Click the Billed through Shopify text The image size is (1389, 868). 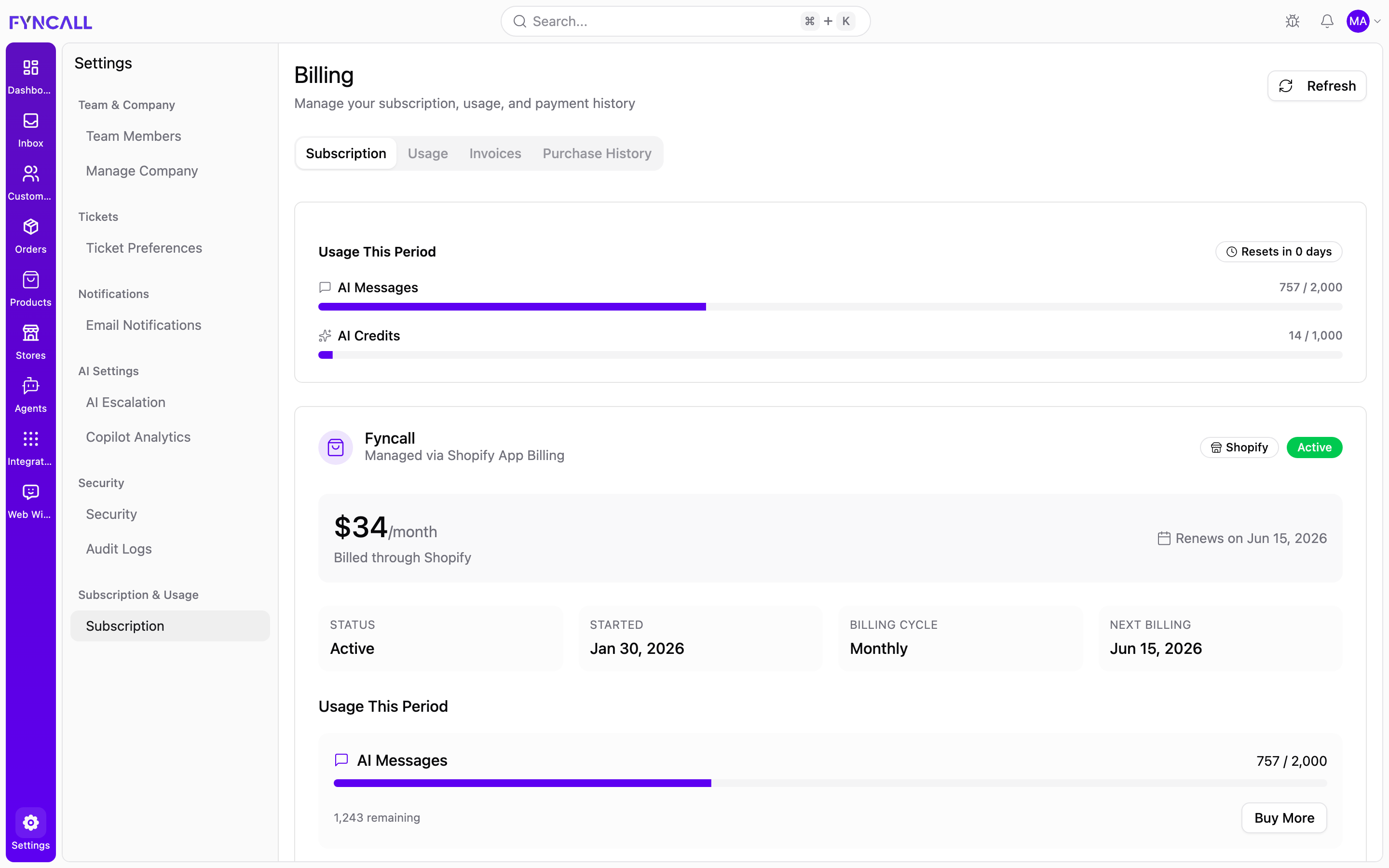(x=402, y=557)
